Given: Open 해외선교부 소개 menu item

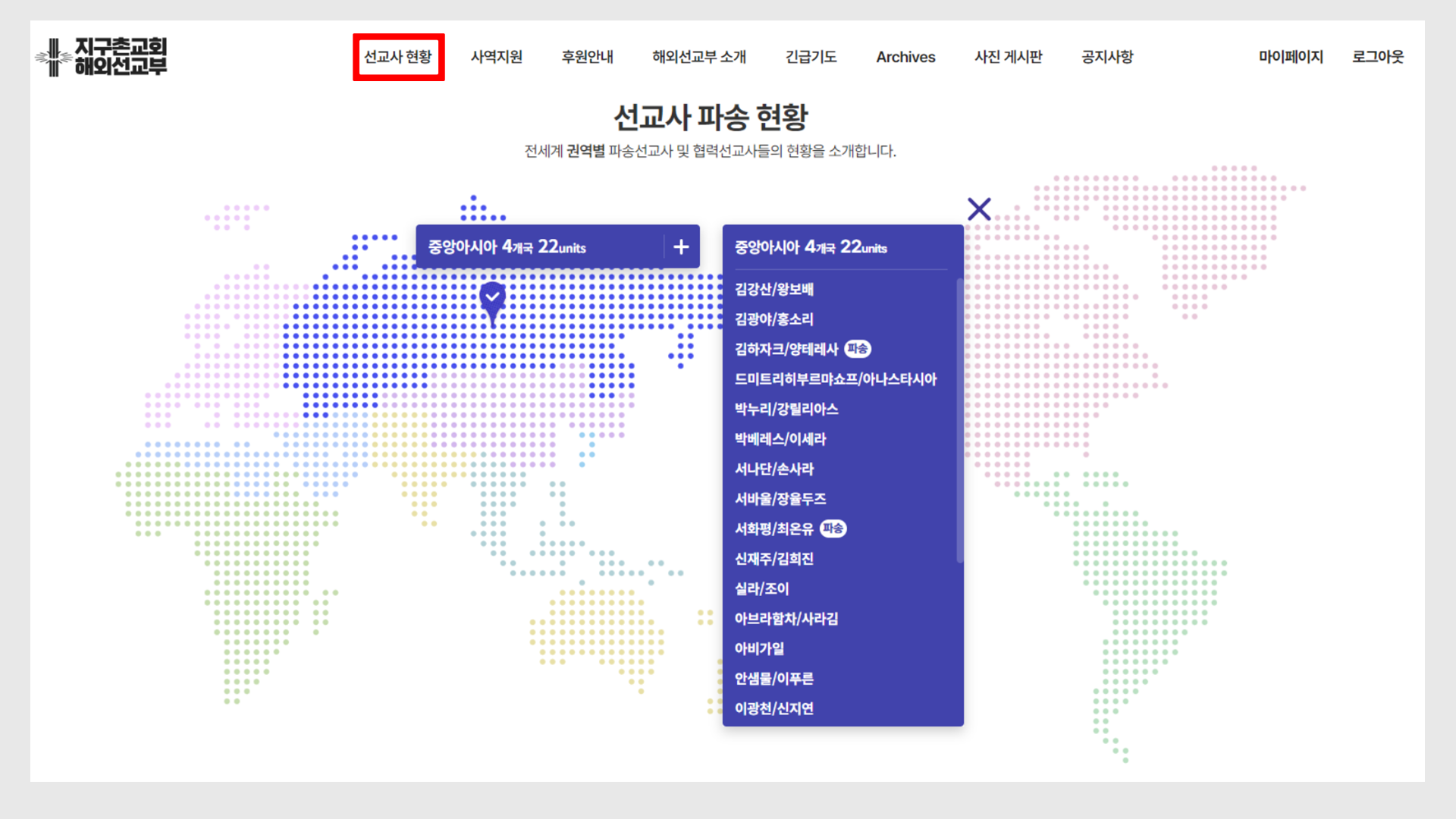Looking at the screenshot, I should click(699, 57).
